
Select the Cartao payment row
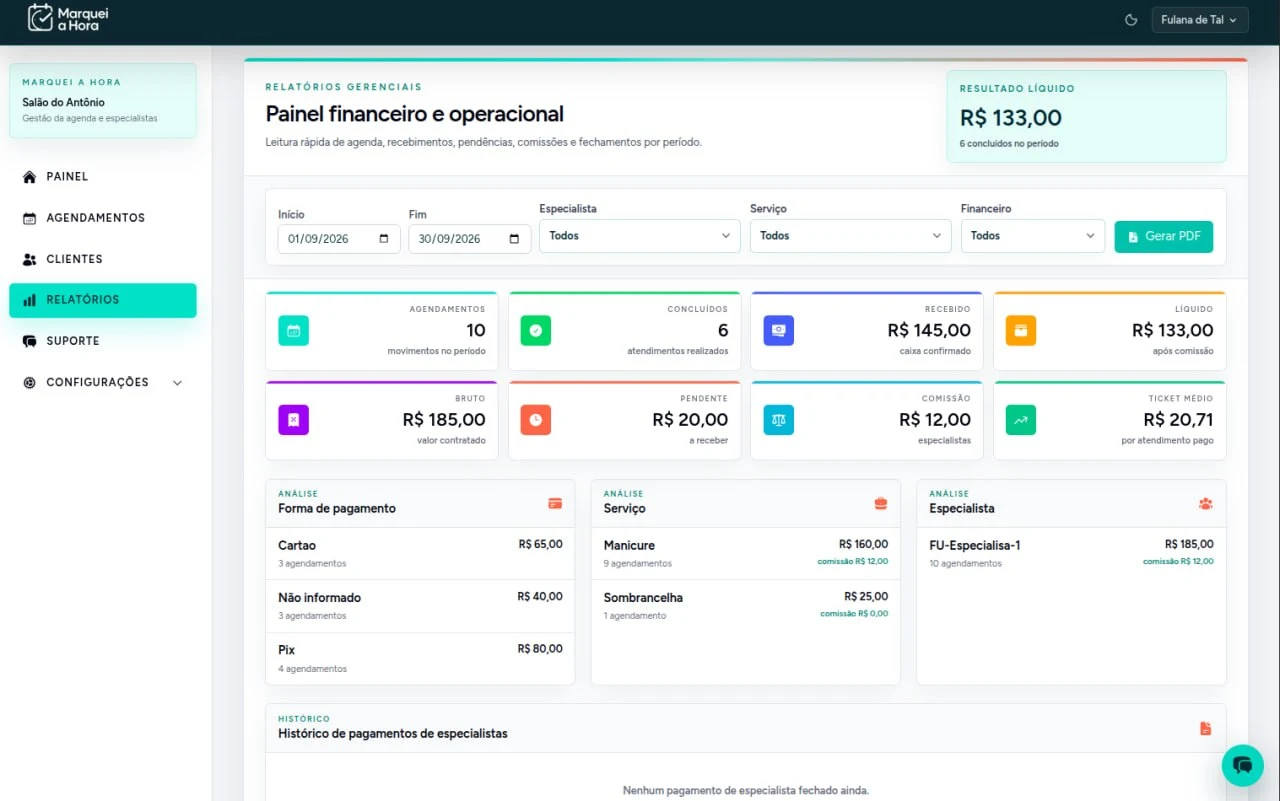pyautogui.click(x=420, y=554)
